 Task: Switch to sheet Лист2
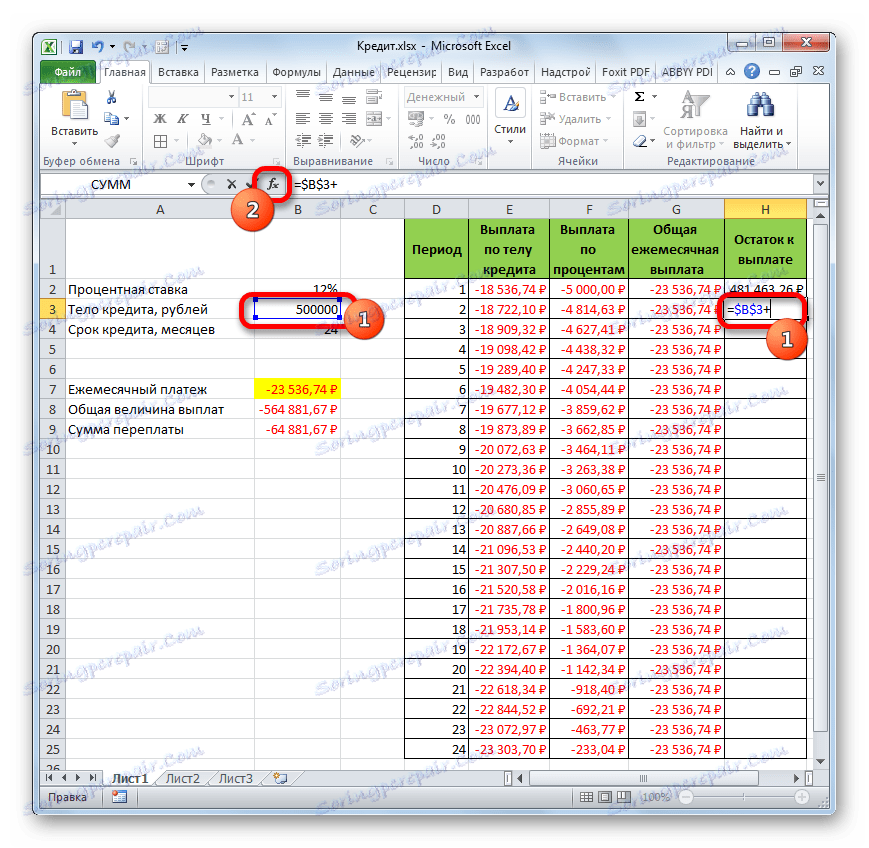click(182, 778)
